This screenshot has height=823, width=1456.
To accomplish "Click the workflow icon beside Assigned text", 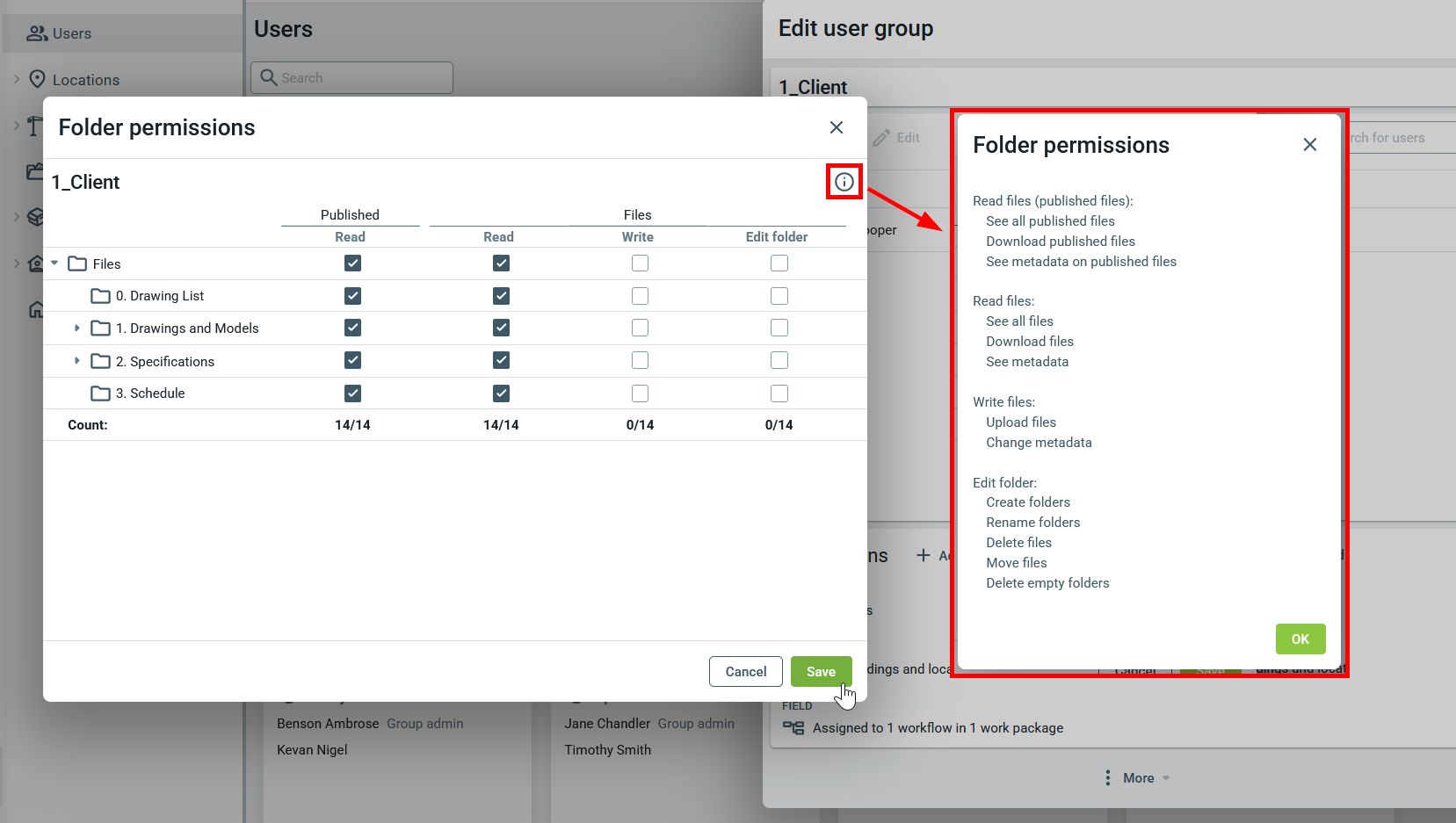I will click(793, 728).
